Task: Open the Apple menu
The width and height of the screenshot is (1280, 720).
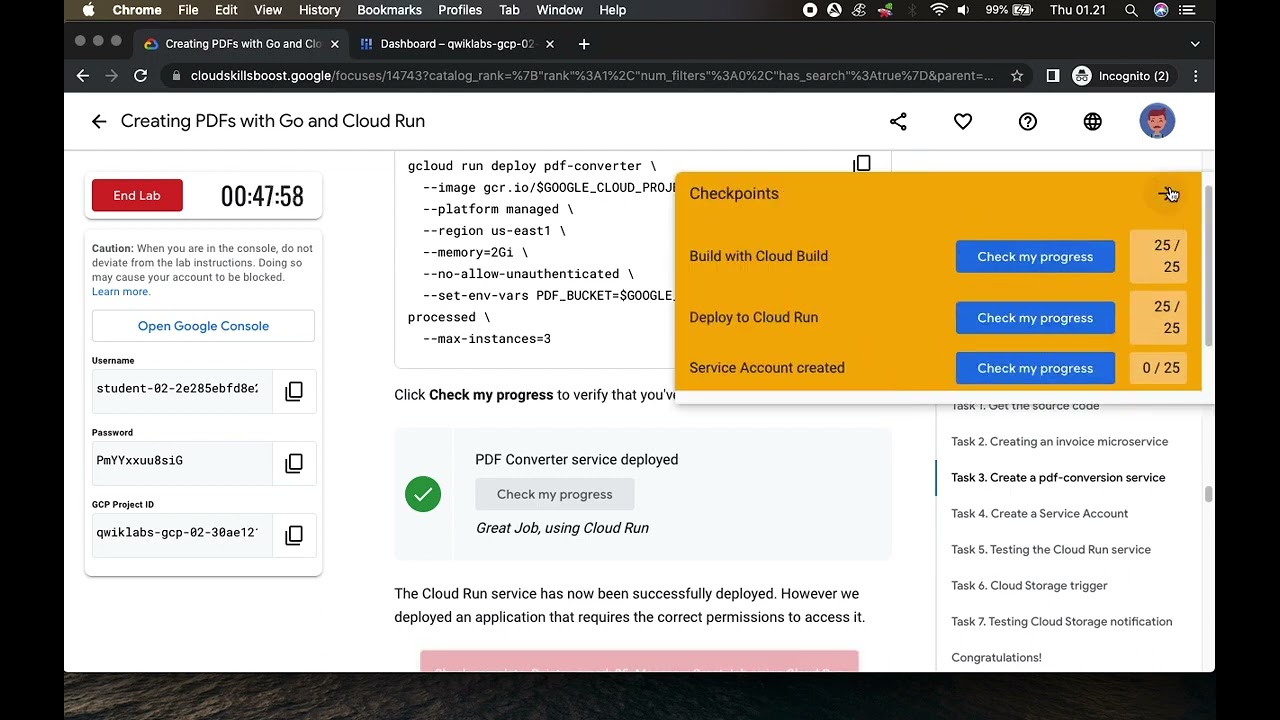Action: click(x=88, y=10)
